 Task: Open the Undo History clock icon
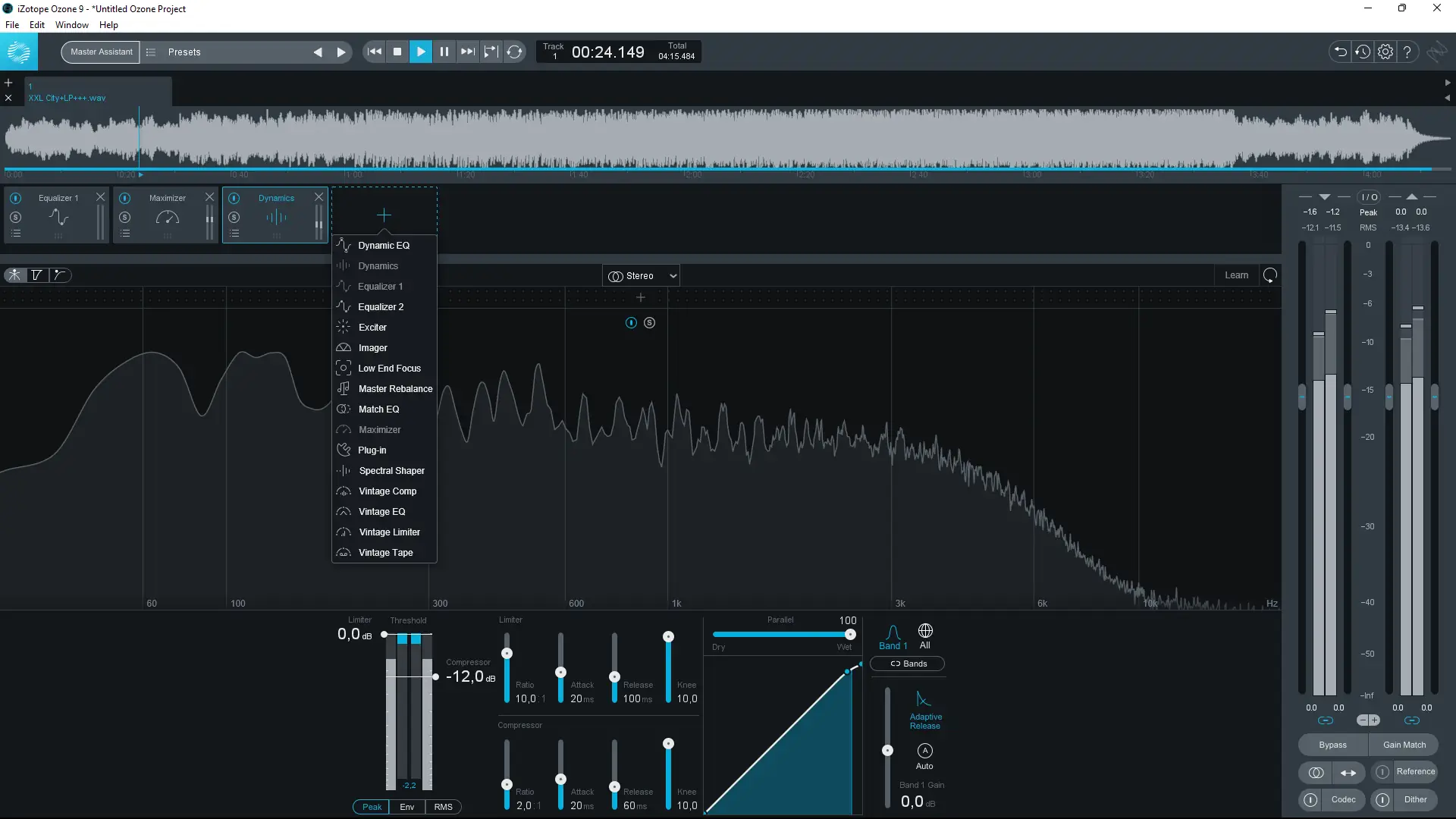1363,52
